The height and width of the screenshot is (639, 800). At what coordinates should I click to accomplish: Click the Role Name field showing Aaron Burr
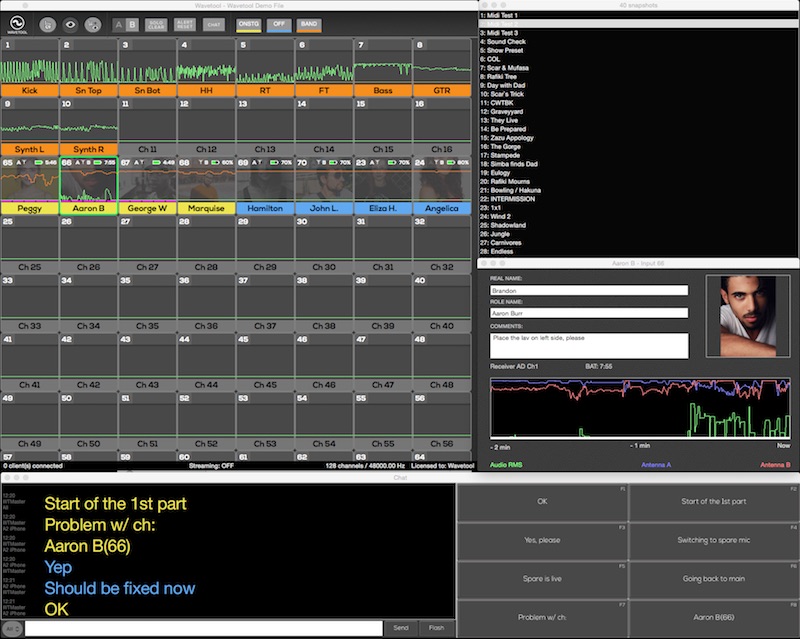pyautogui.click(x=589, y=313)
